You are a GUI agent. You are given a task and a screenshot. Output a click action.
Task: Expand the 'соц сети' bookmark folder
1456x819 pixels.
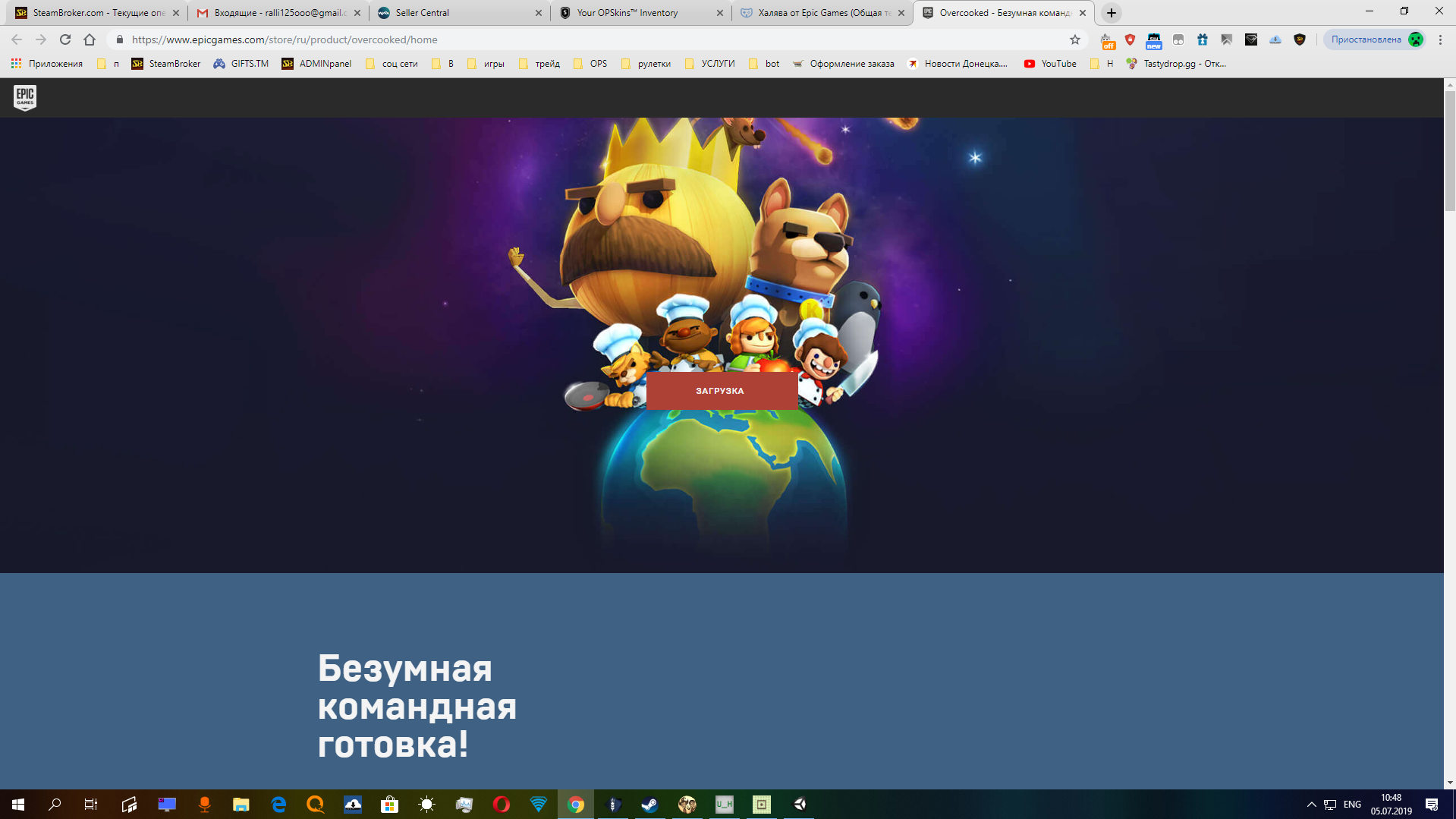point(392,64)
